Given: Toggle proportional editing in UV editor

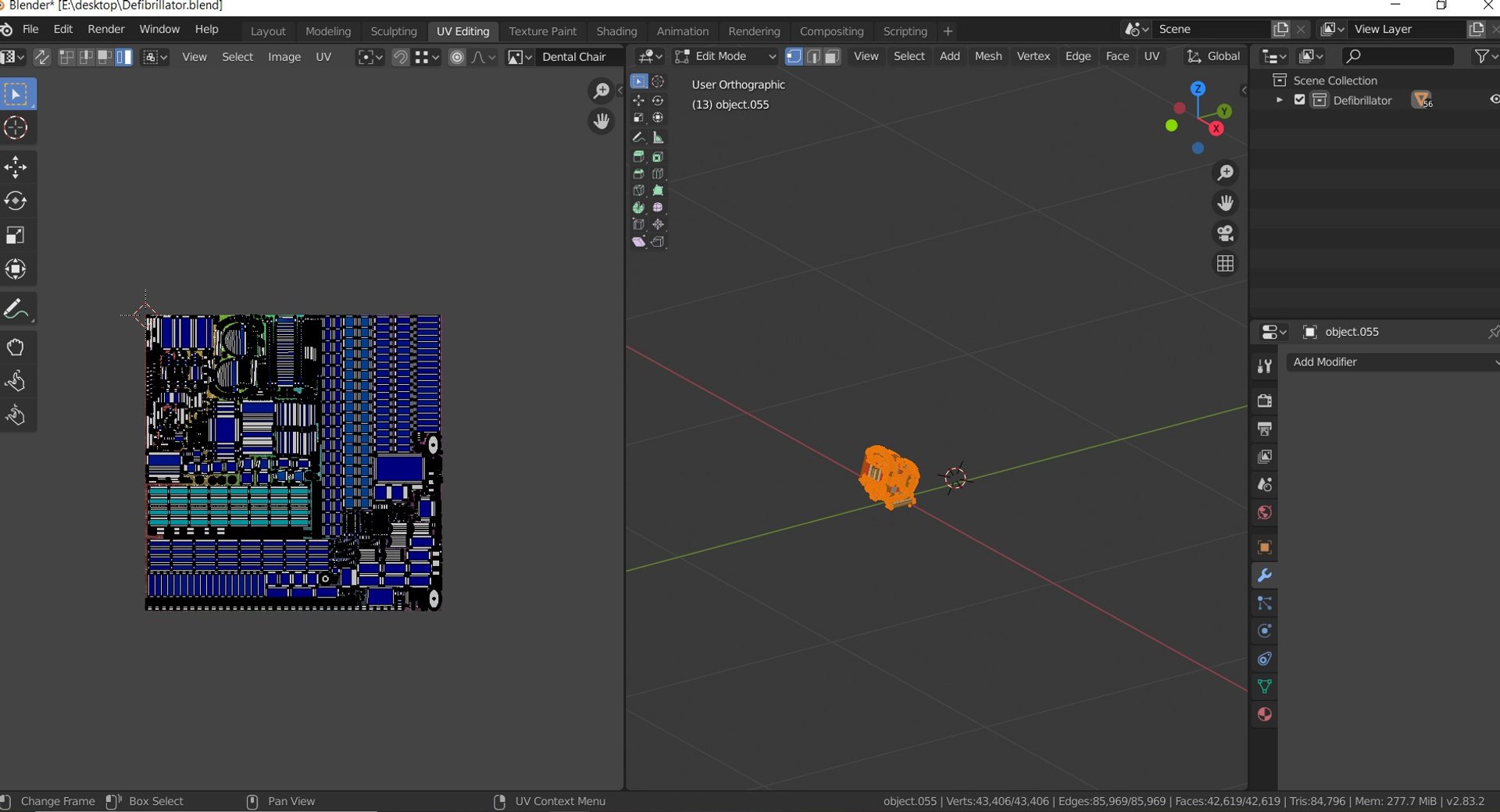Looking at the screenshot, I should (x=457, y=57).
